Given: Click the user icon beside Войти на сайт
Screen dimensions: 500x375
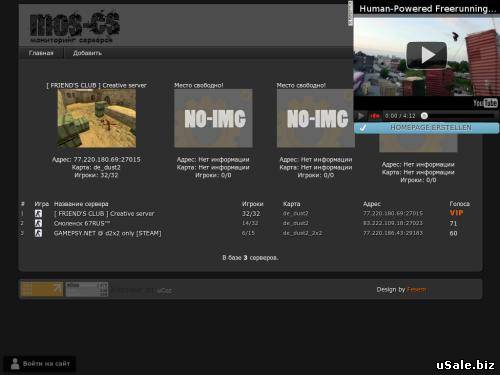Looking at the screenshot, I should [x=15, y=364].
